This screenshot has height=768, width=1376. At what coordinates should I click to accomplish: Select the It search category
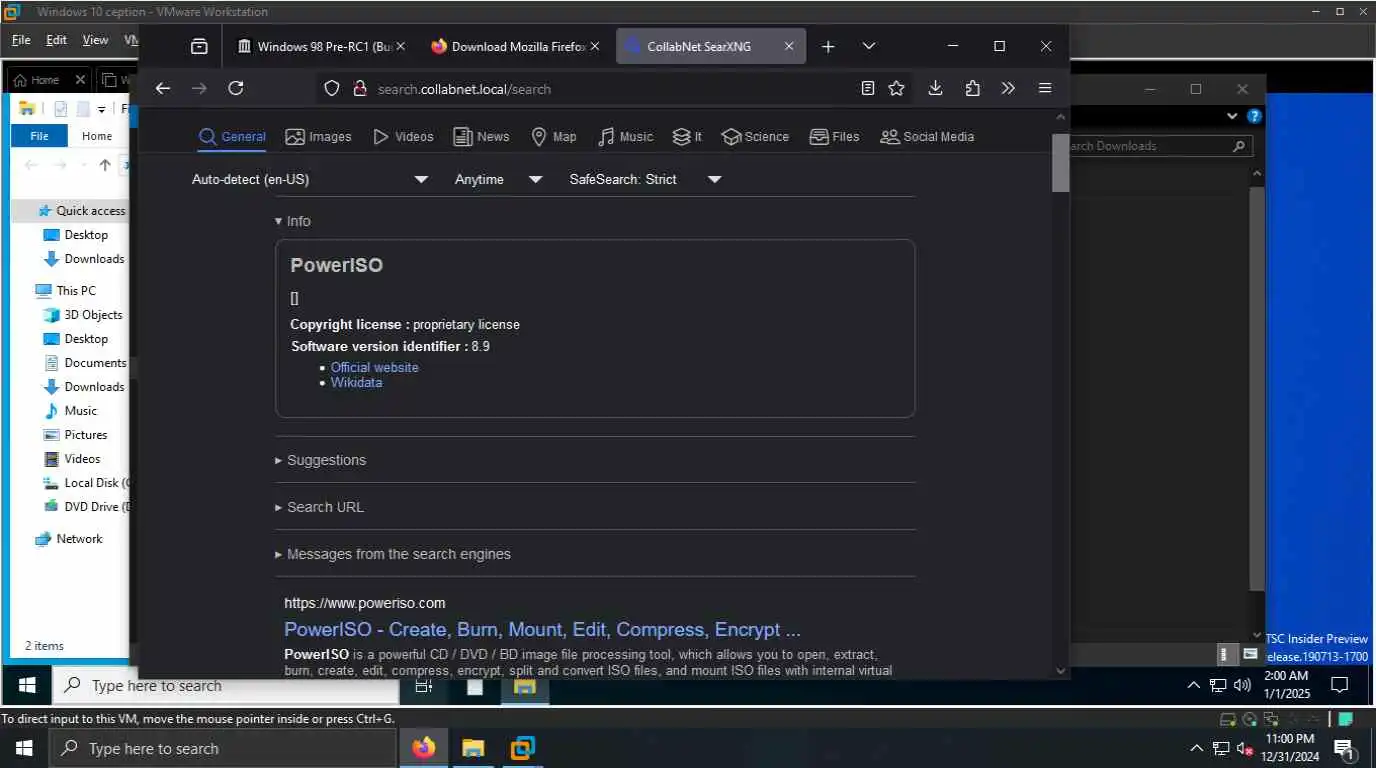pyautogui.click(x=687, y=137)
